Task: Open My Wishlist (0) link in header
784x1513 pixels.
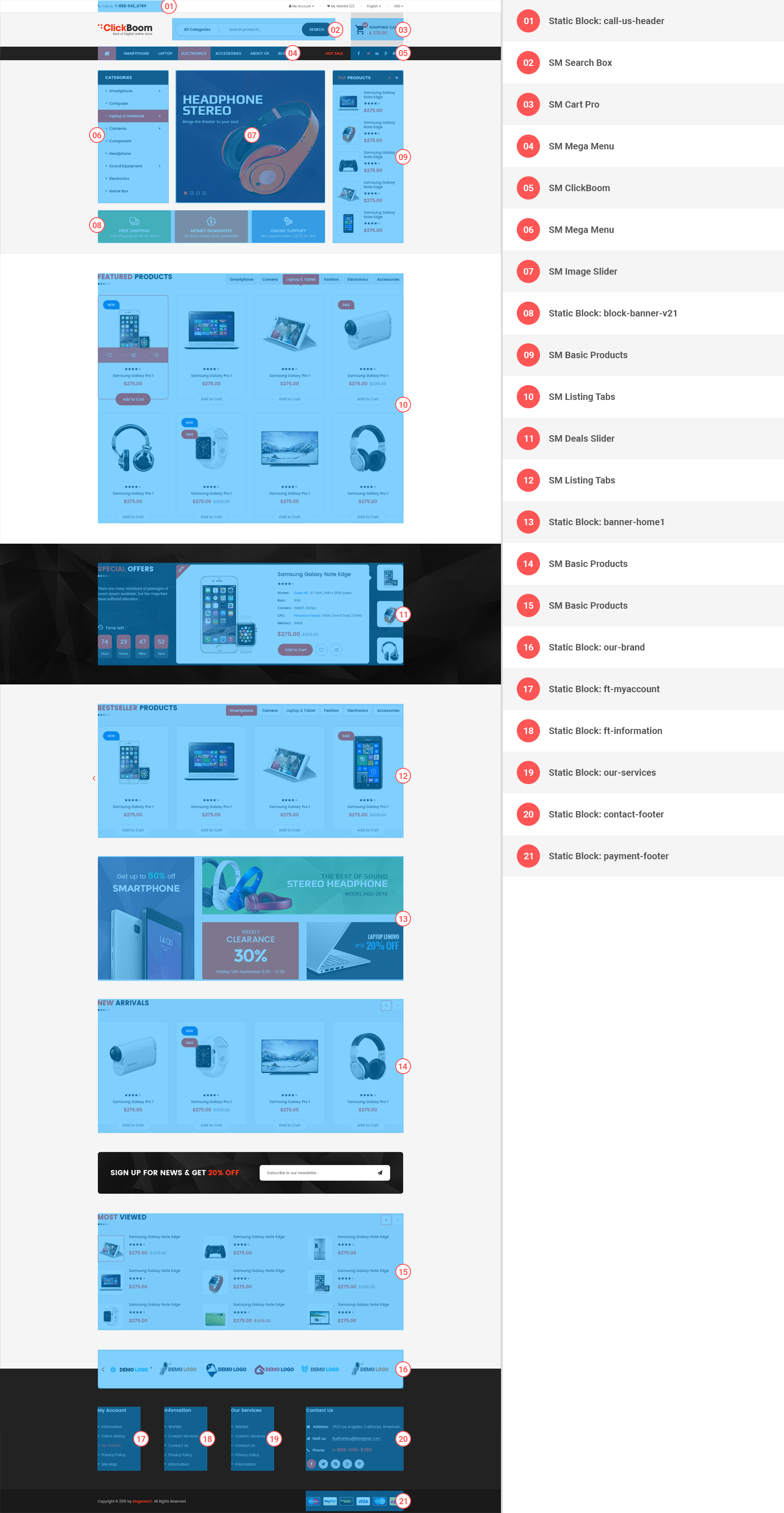Action: point(341,6)
